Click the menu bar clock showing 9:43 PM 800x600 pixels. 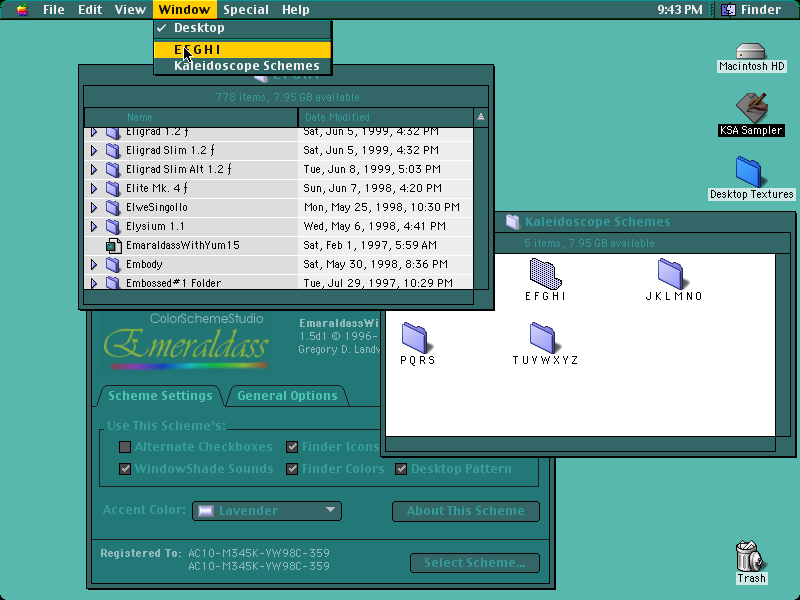click(x=680, y=10)
